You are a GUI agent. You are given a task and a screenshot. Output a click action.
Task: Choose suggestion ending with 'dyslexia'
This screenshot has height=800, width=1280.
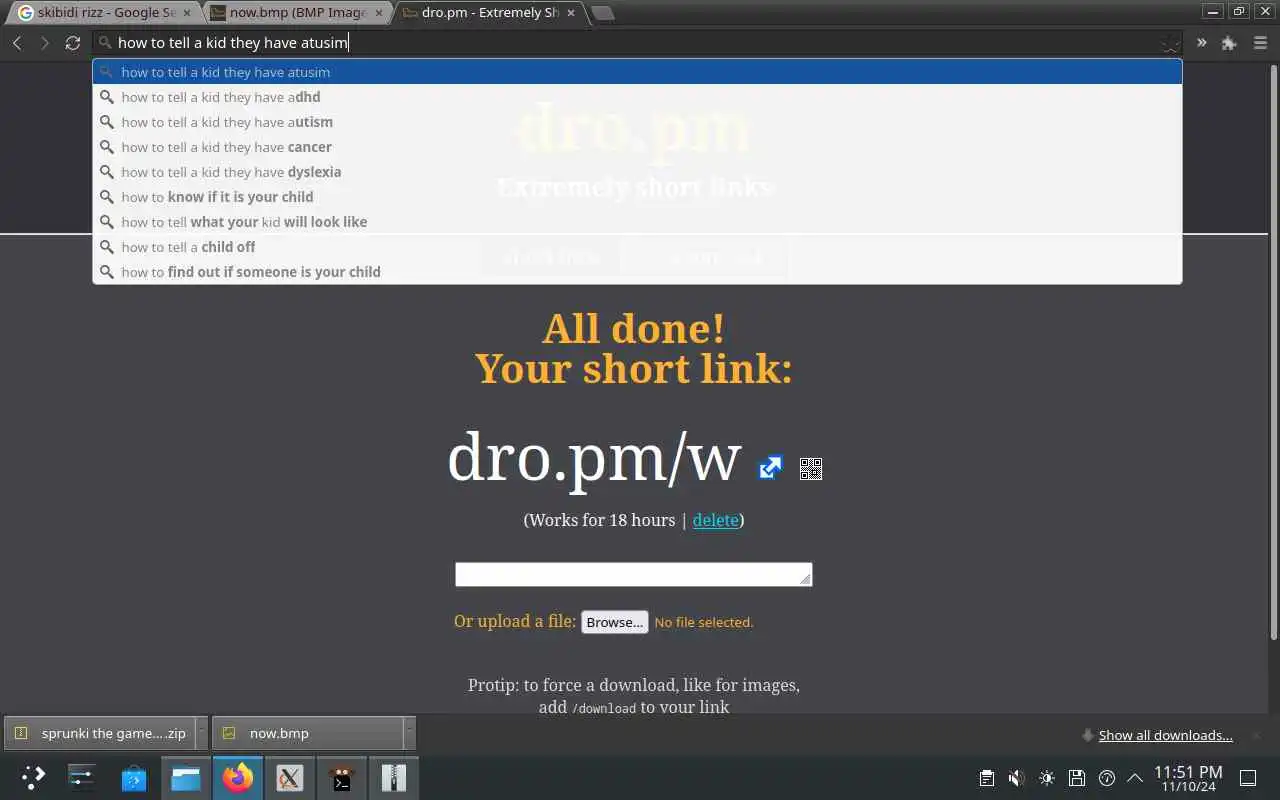pyautogui.click(x=637, y=172)
